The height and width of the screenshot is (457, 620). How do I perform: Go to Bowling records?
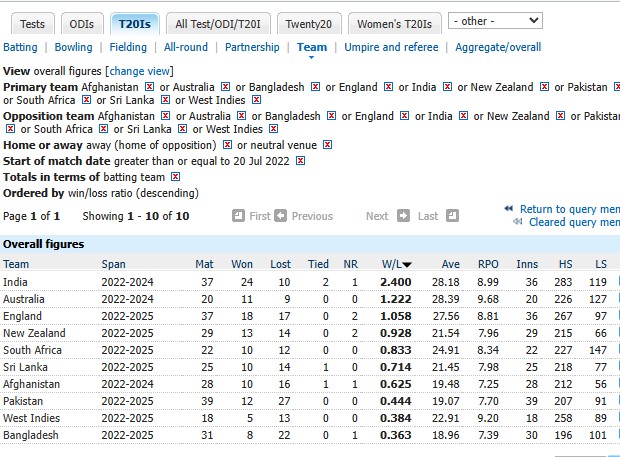coord(74,47)
